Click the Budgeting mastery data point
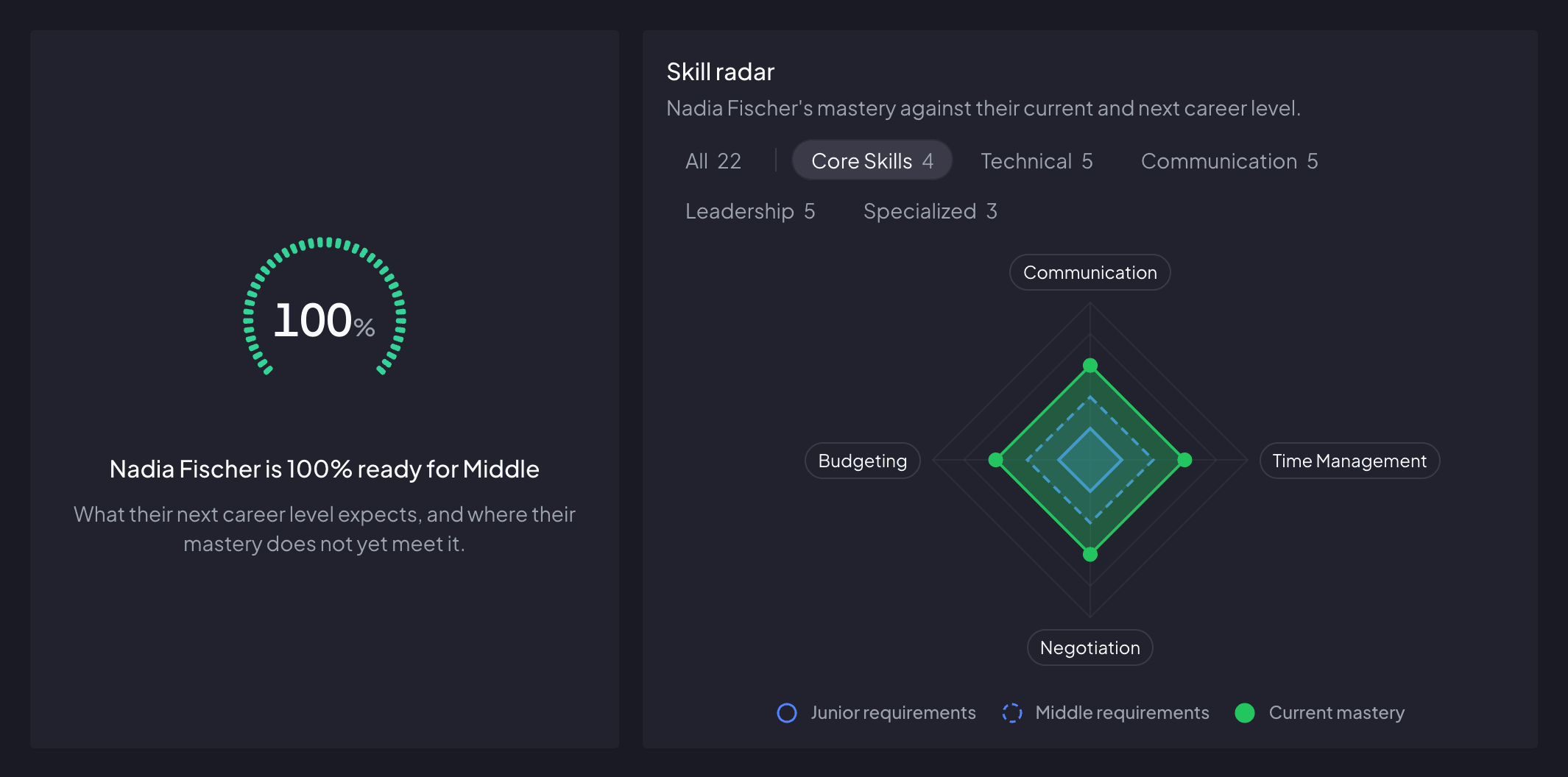 click(996, 460)
